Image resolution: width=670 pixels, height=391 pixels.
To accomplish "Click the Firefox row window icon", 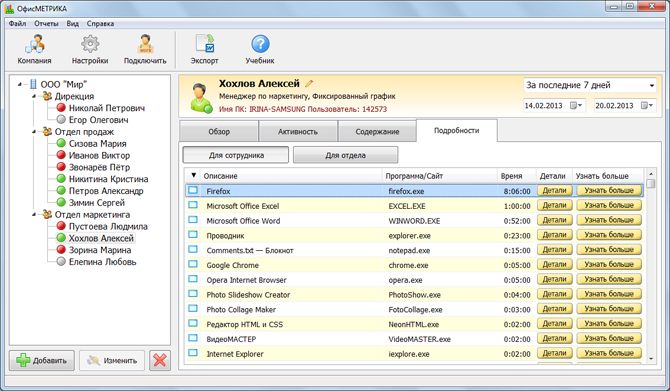I will coord(193,191).
